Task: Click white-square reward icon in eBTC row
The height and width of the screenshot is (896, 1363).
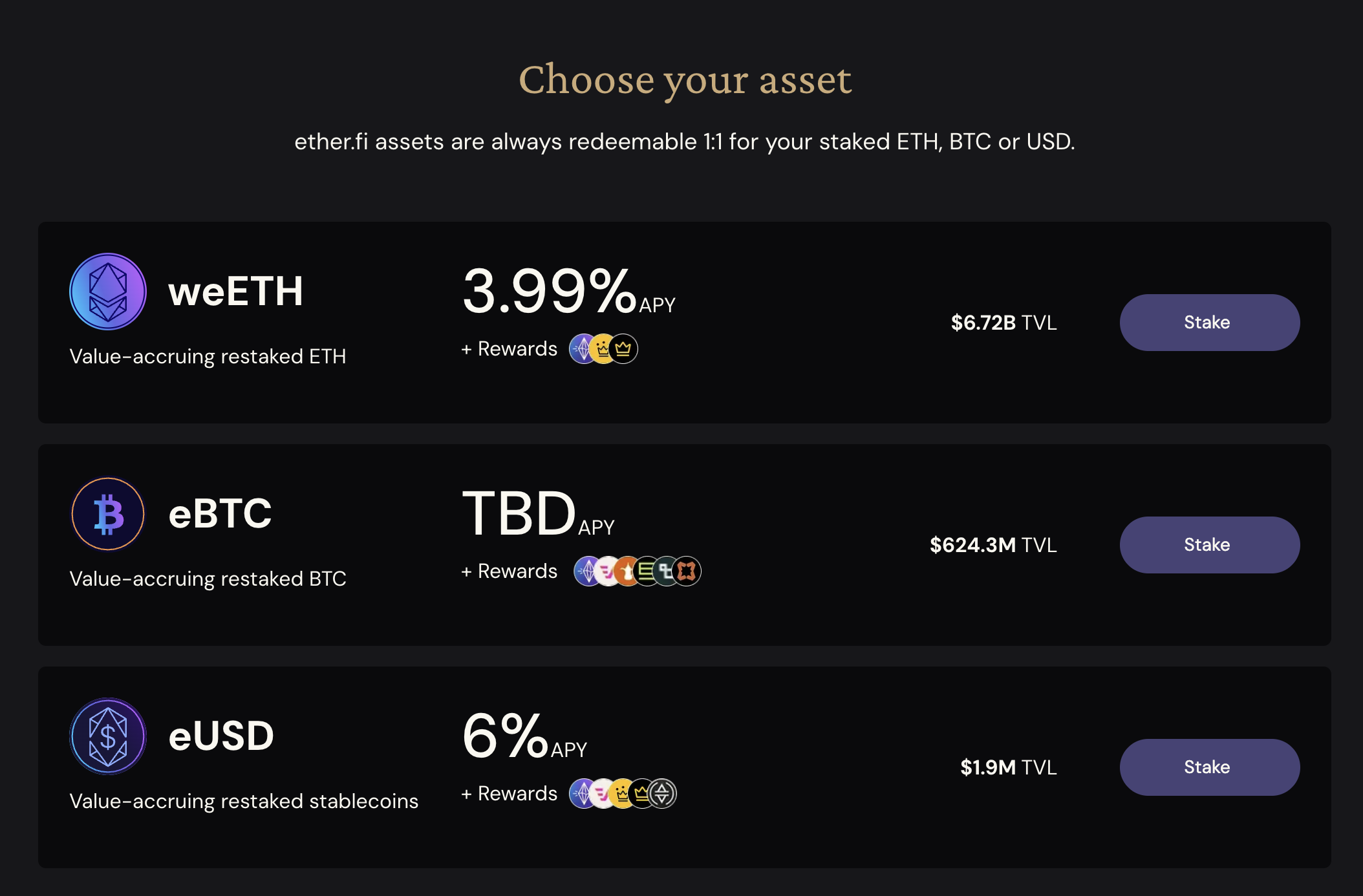Action: [667, 571]
